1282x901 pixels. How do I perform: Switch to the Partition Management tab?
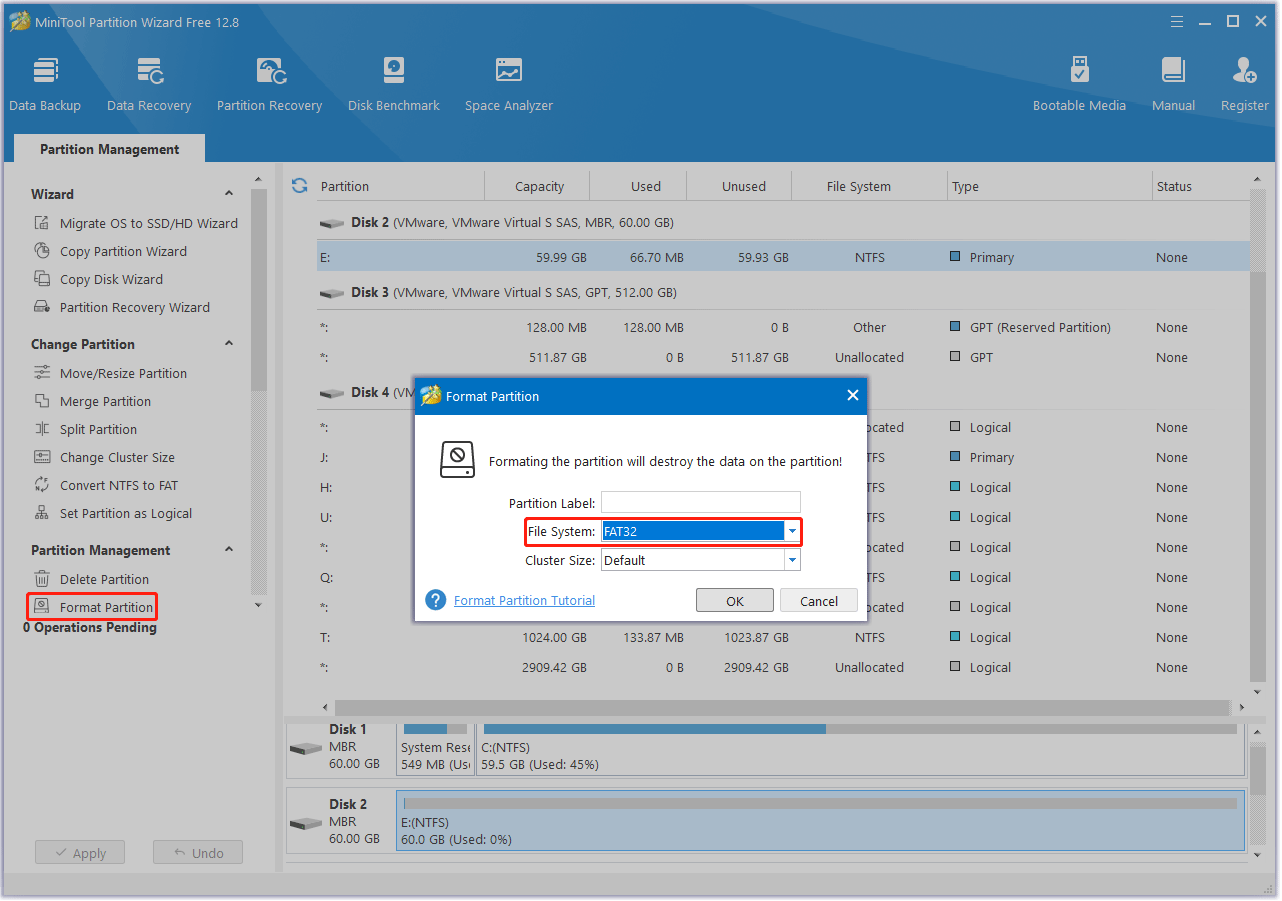[110, 149]
